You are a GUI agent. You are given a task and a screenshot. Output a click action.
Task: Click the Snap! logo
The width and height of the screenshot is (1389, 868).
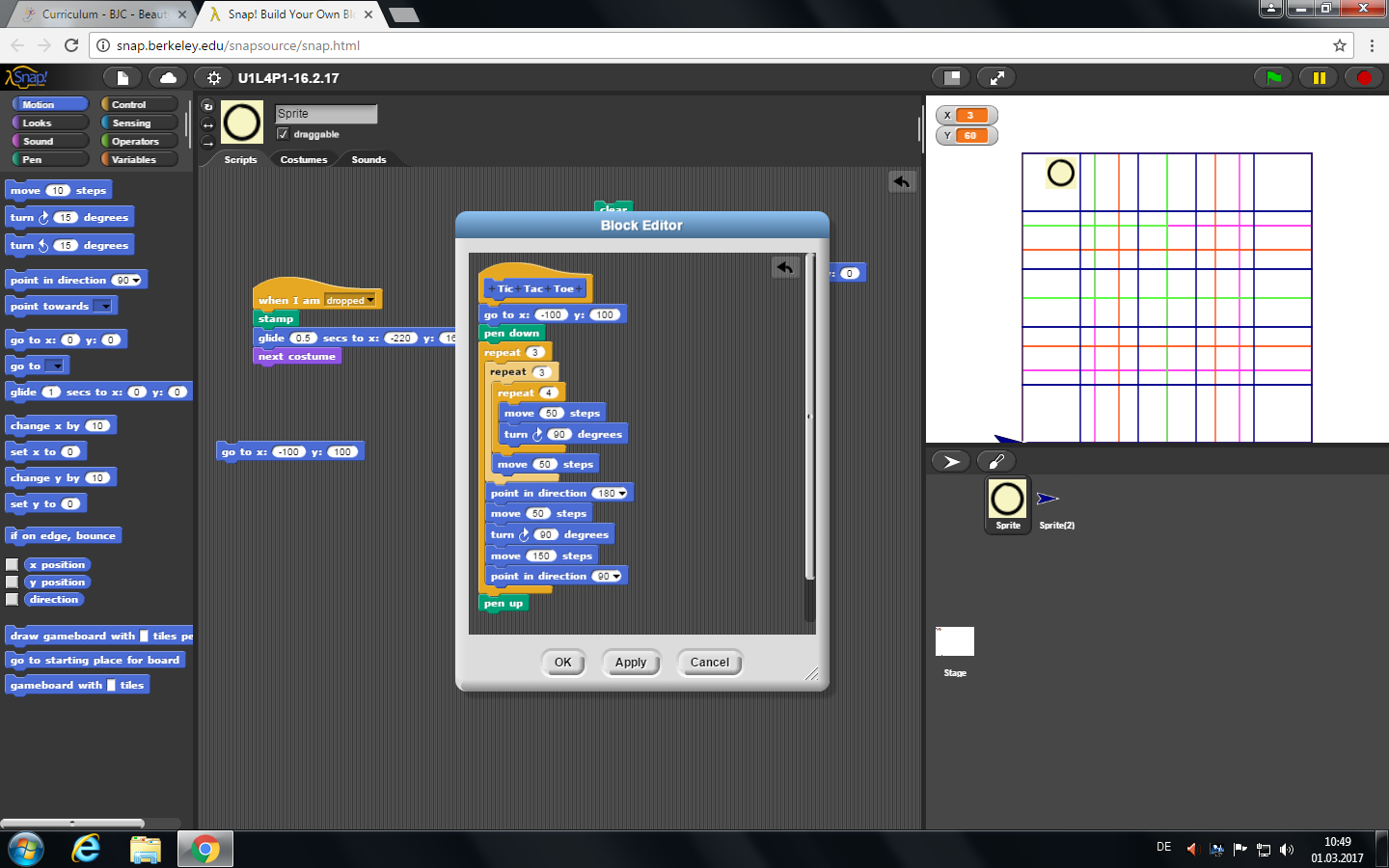(26, 78)
